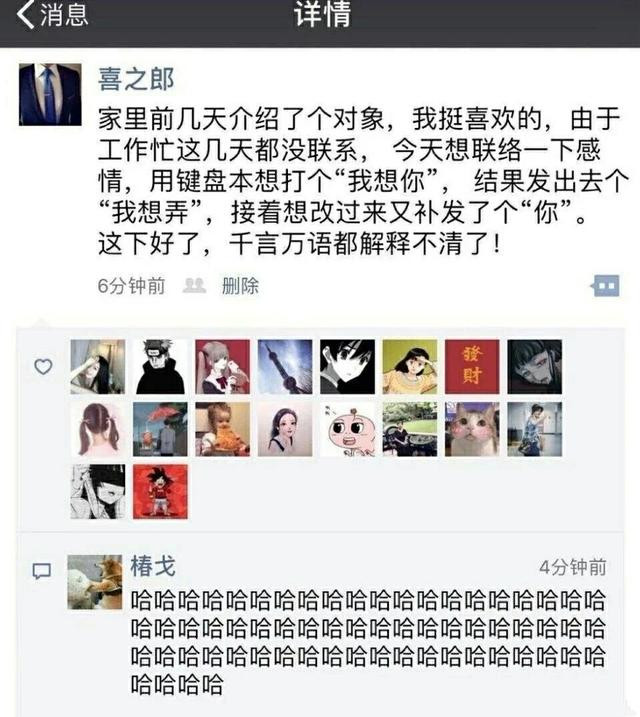The image size is (640, 717).
Task: Open the pigtails girl avatar liker
Action: click(x=98, y=429)
